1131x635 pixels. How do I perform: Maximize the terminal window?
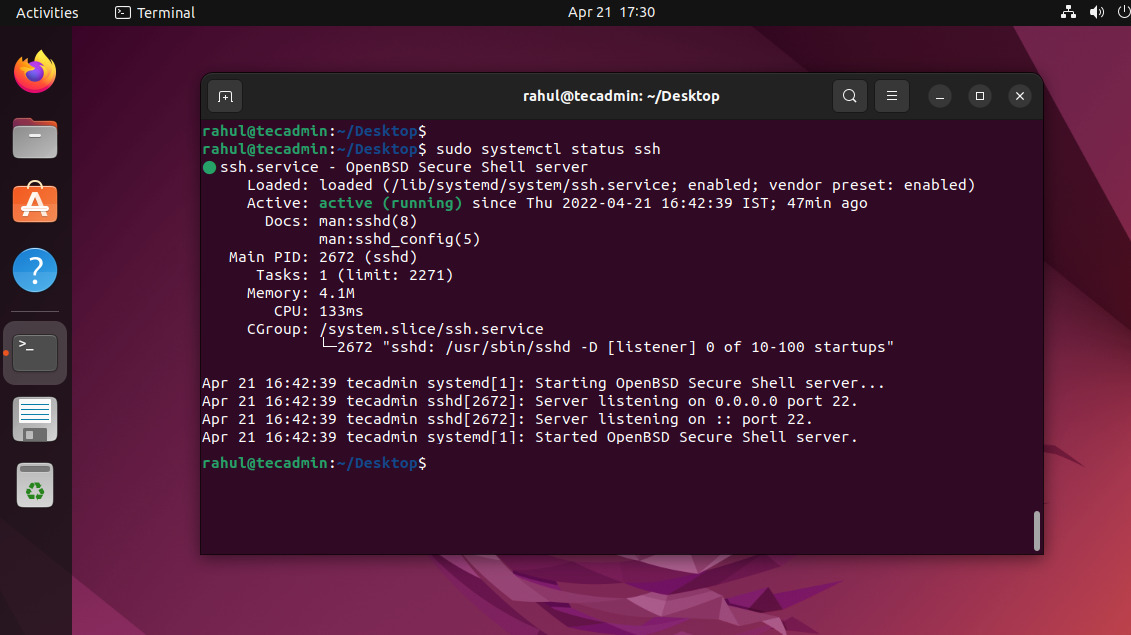click(x=979, y=96)
